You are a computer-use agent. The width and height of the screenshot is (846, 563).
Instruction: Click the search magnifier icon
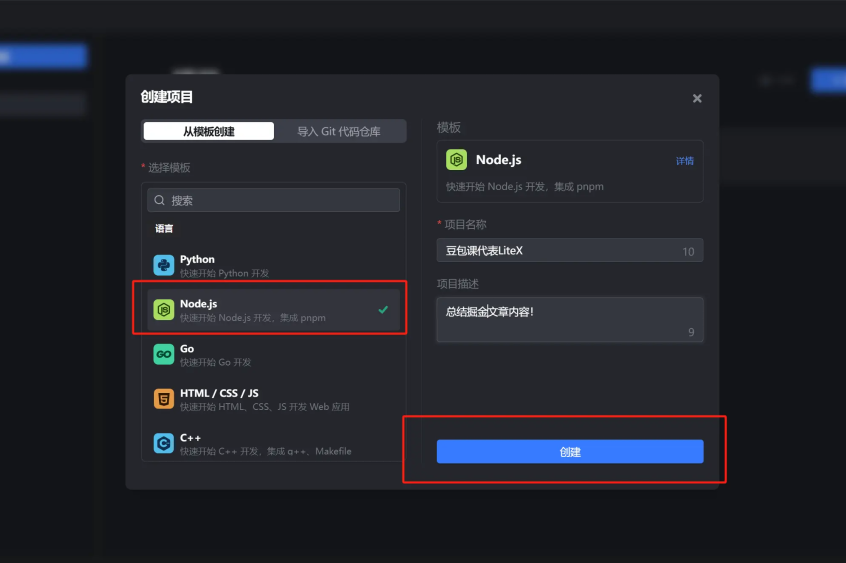(x=159, y=200)
